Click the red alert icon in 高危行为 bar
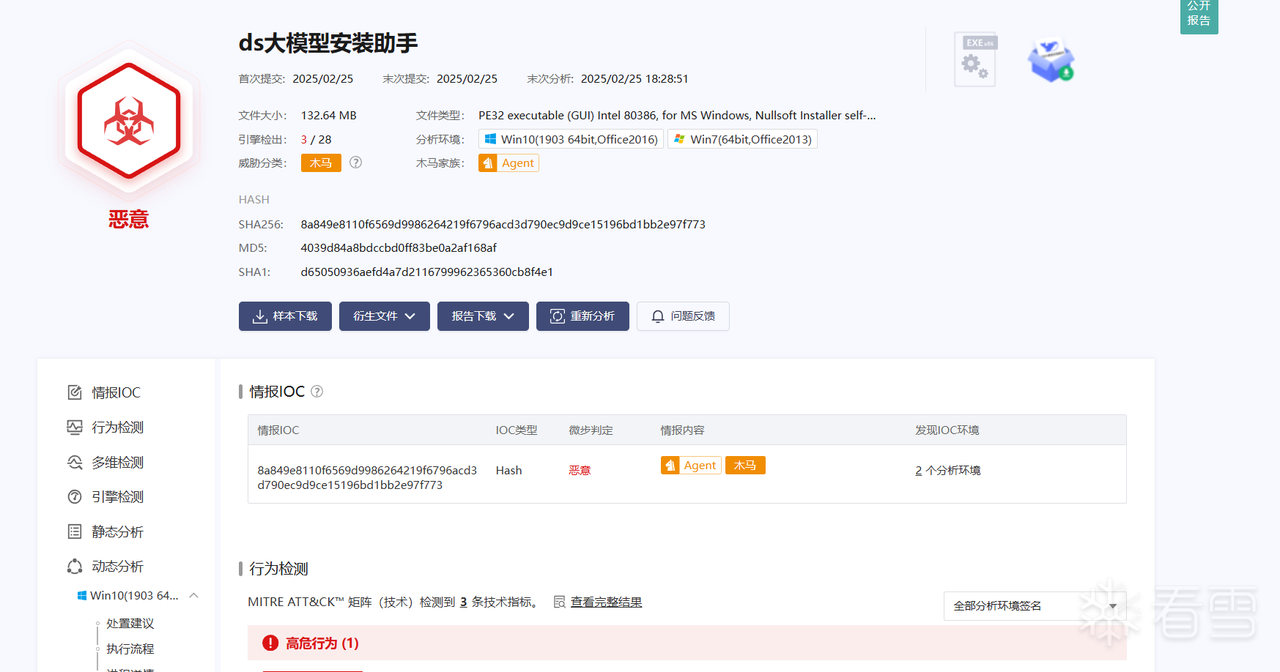The width and height of the screenshot is (1280, 672). (270, 643)
